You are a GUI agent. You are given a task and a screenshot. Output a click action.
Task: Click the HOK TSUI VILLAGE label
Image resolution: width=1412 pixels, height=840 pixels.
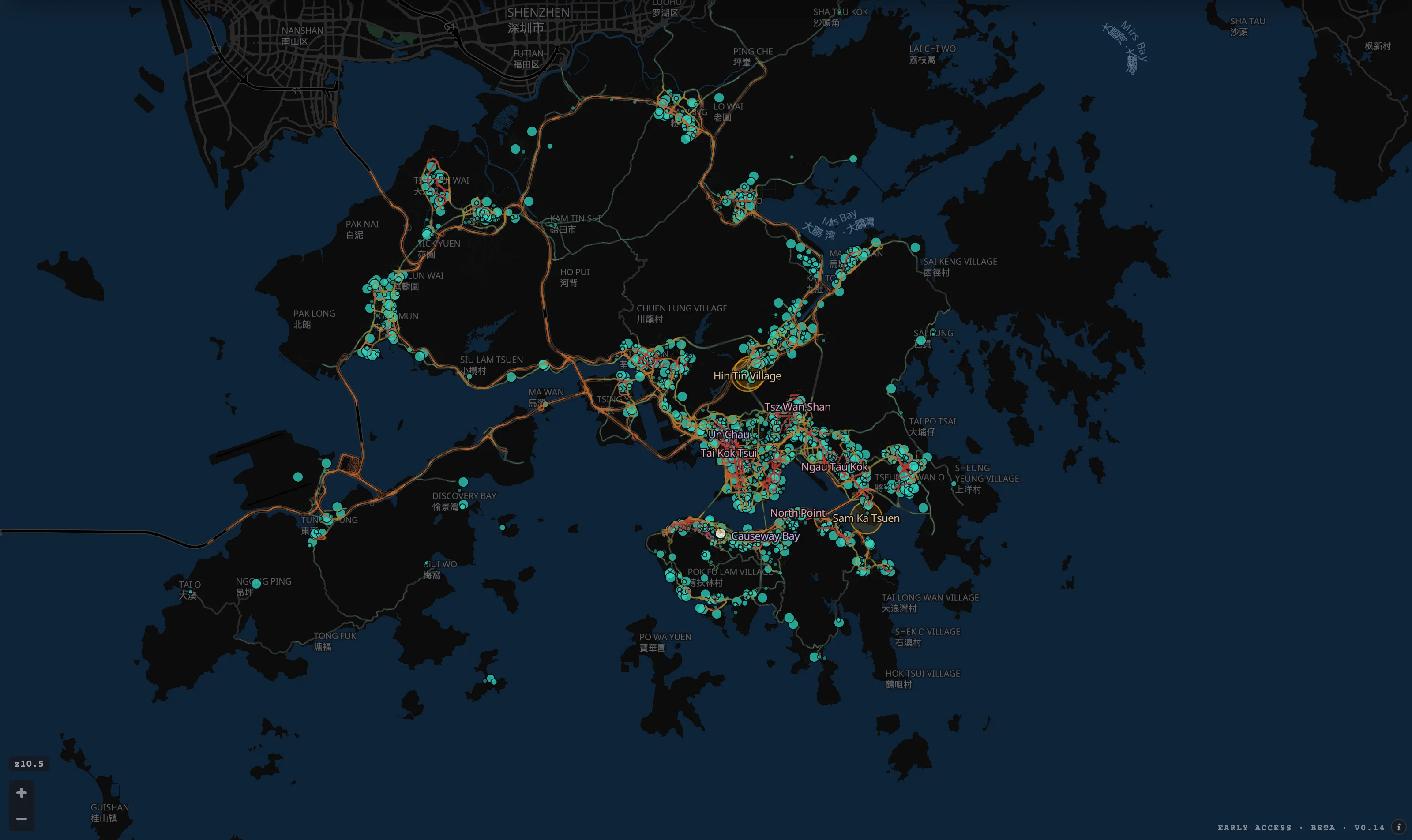point(923,679)
